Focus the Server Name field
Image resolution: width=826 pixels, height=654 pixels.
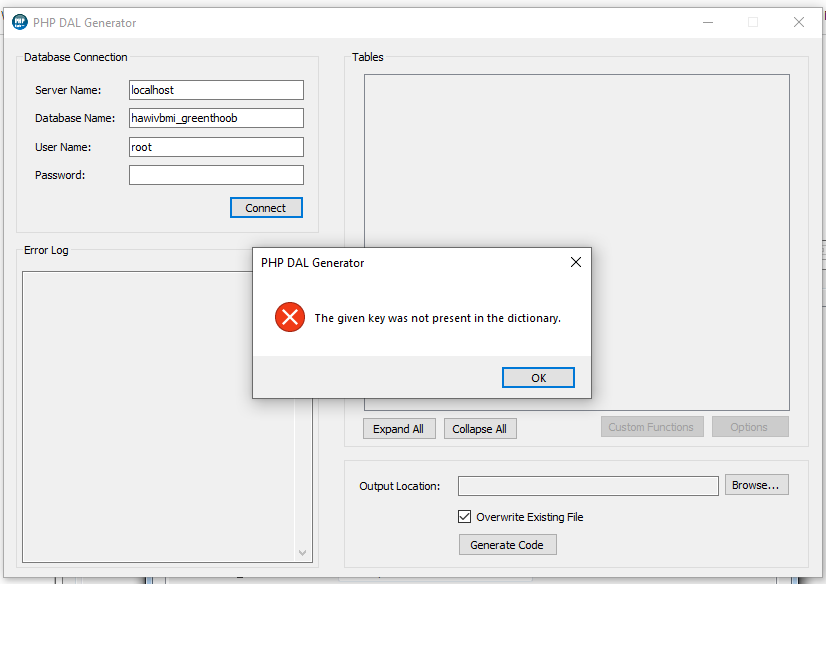(x=216, y=90)
